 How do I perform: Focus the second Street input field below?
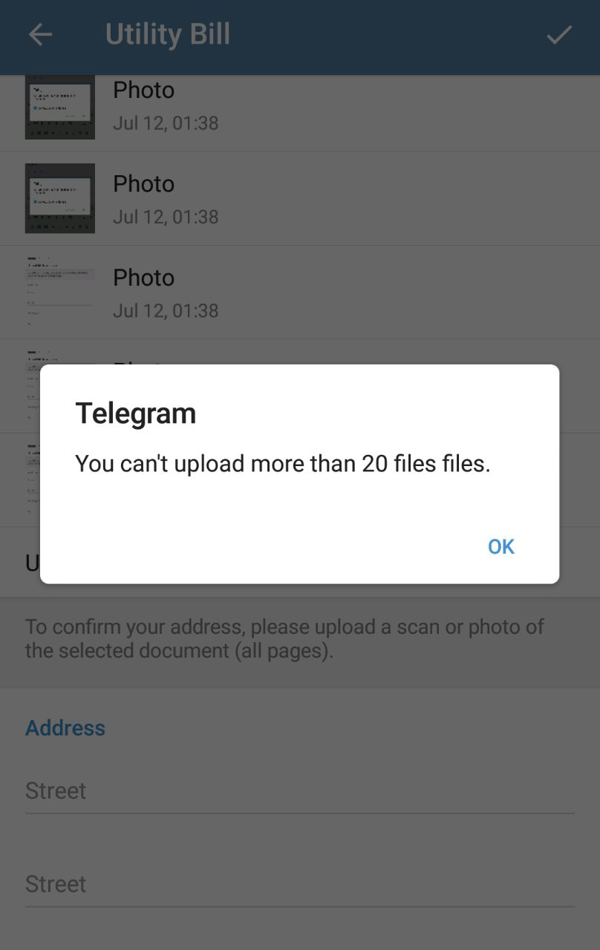point(299,884)
